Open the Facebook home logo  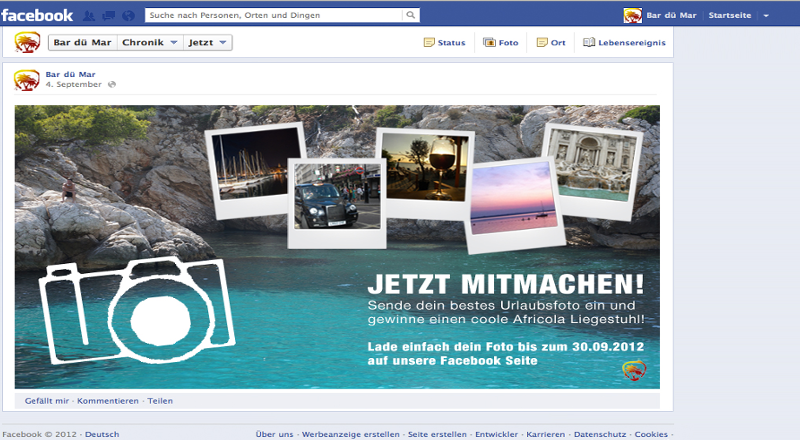click(37, 15)
